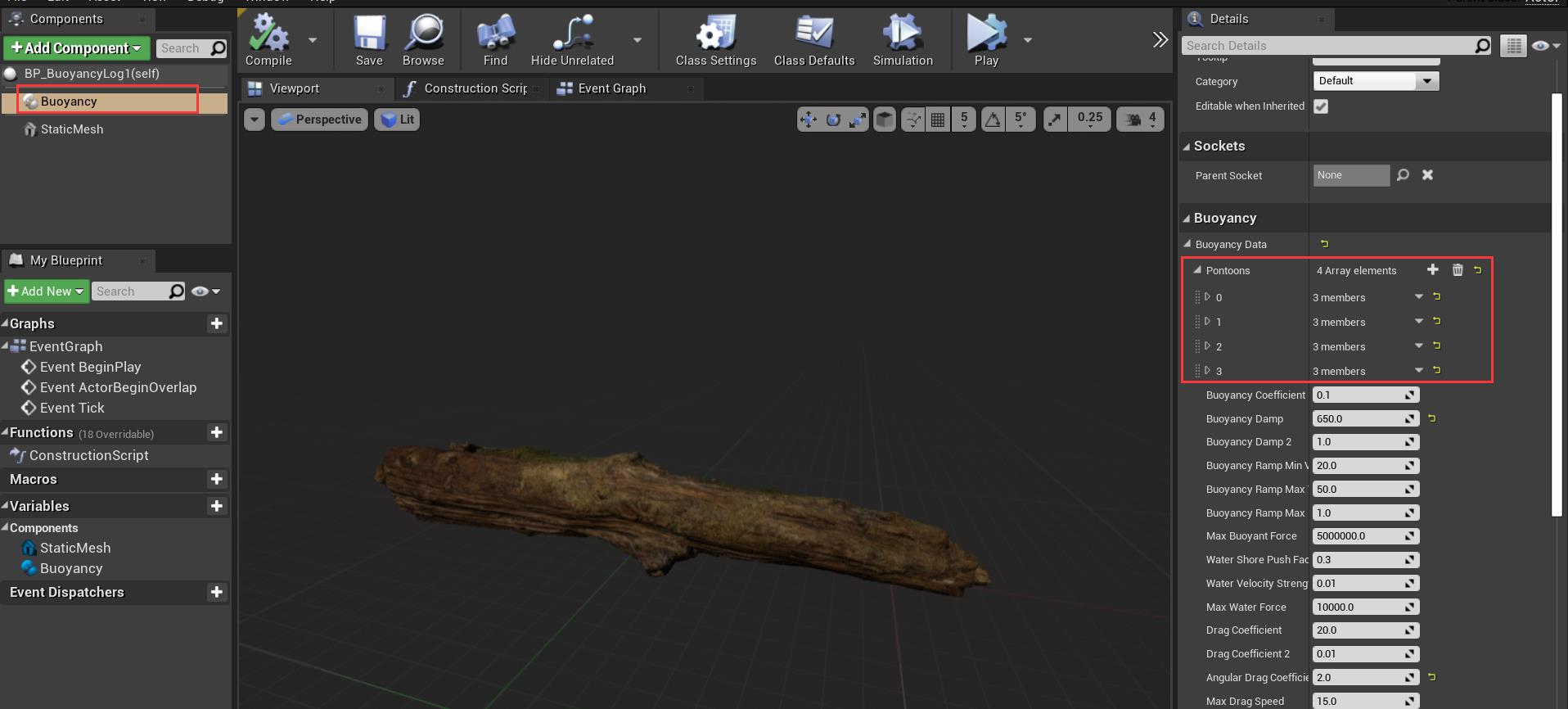Expand Pontoons element 2
The width and height of the screenshot is (1568, 709).
point(1206,346)
